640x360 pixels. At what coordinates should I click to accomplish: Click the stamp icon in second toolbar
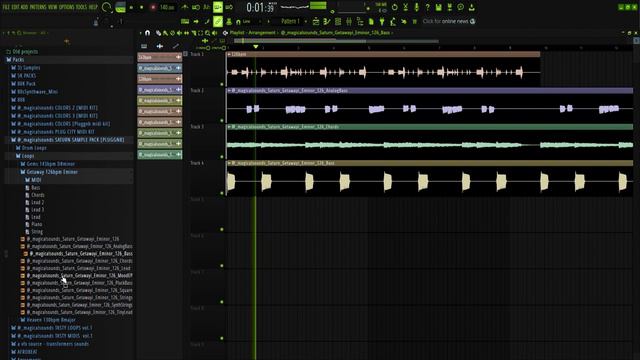click(x=229, y=21)
